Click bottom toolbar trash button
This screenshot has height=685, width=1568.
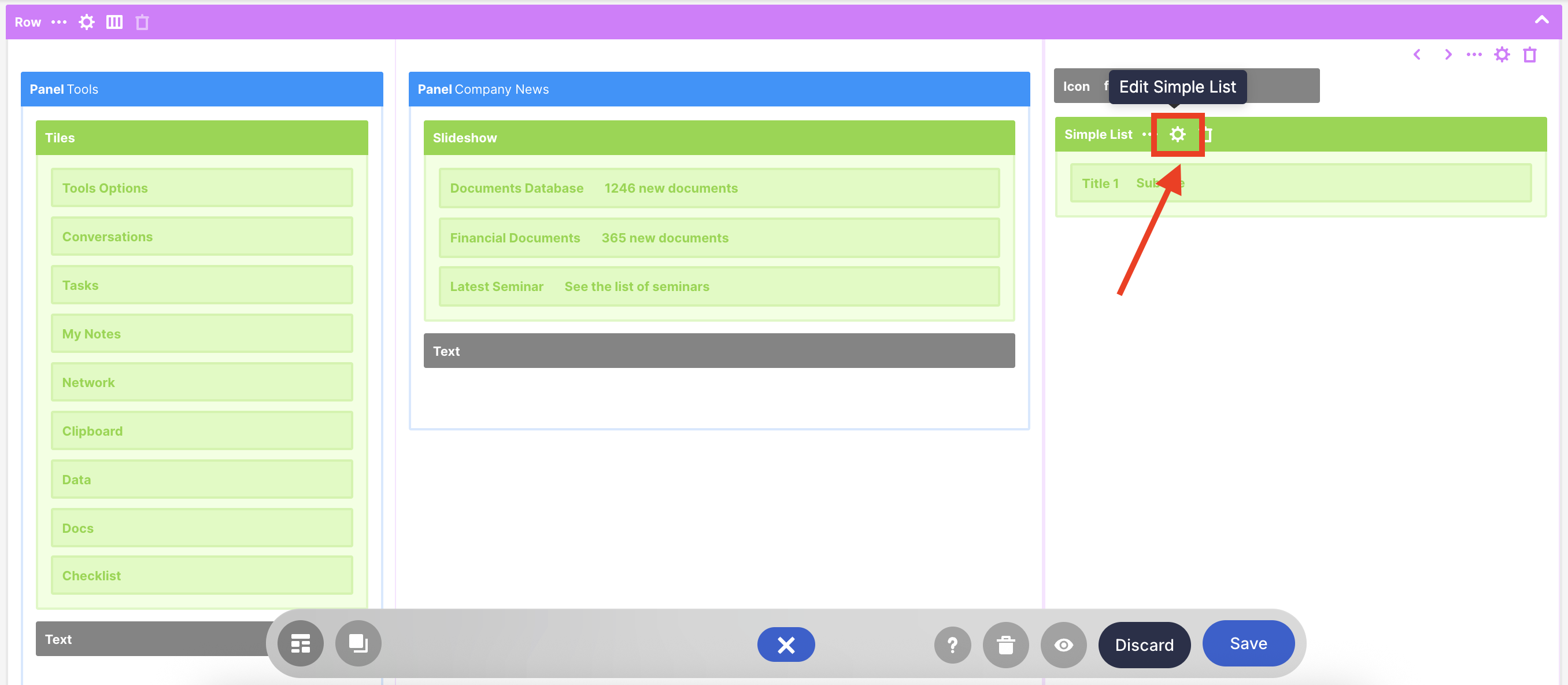click(x=1005, y=644)
